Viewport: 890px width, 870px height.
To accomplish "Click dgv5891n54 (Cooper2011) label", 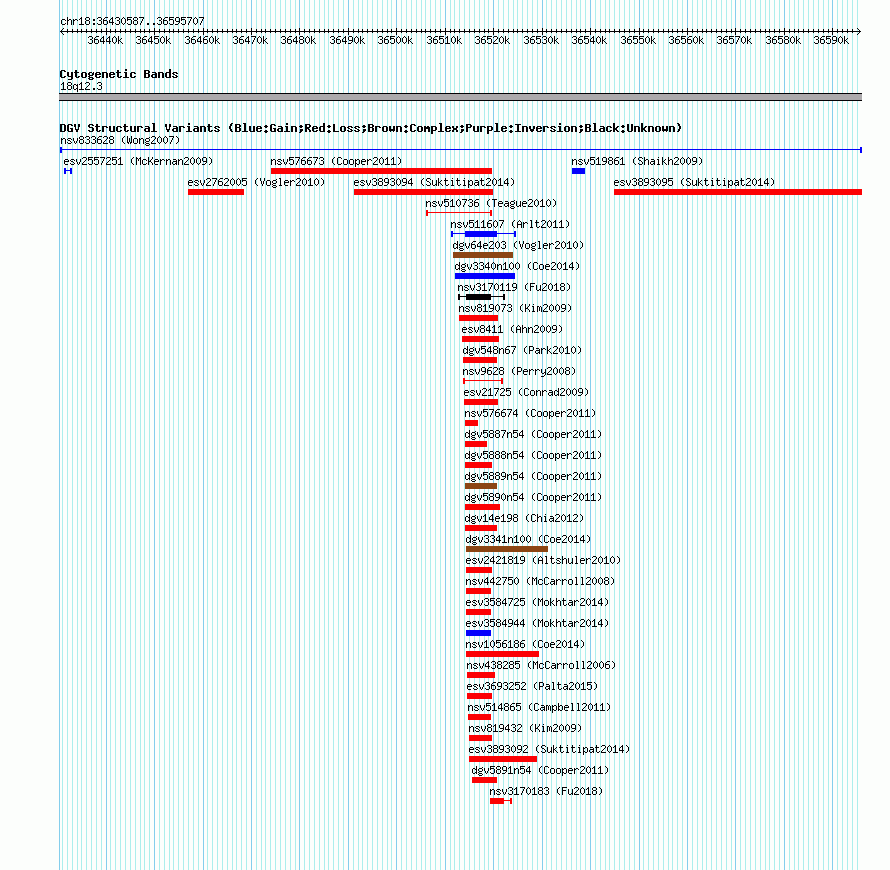I will coord(540,770).
